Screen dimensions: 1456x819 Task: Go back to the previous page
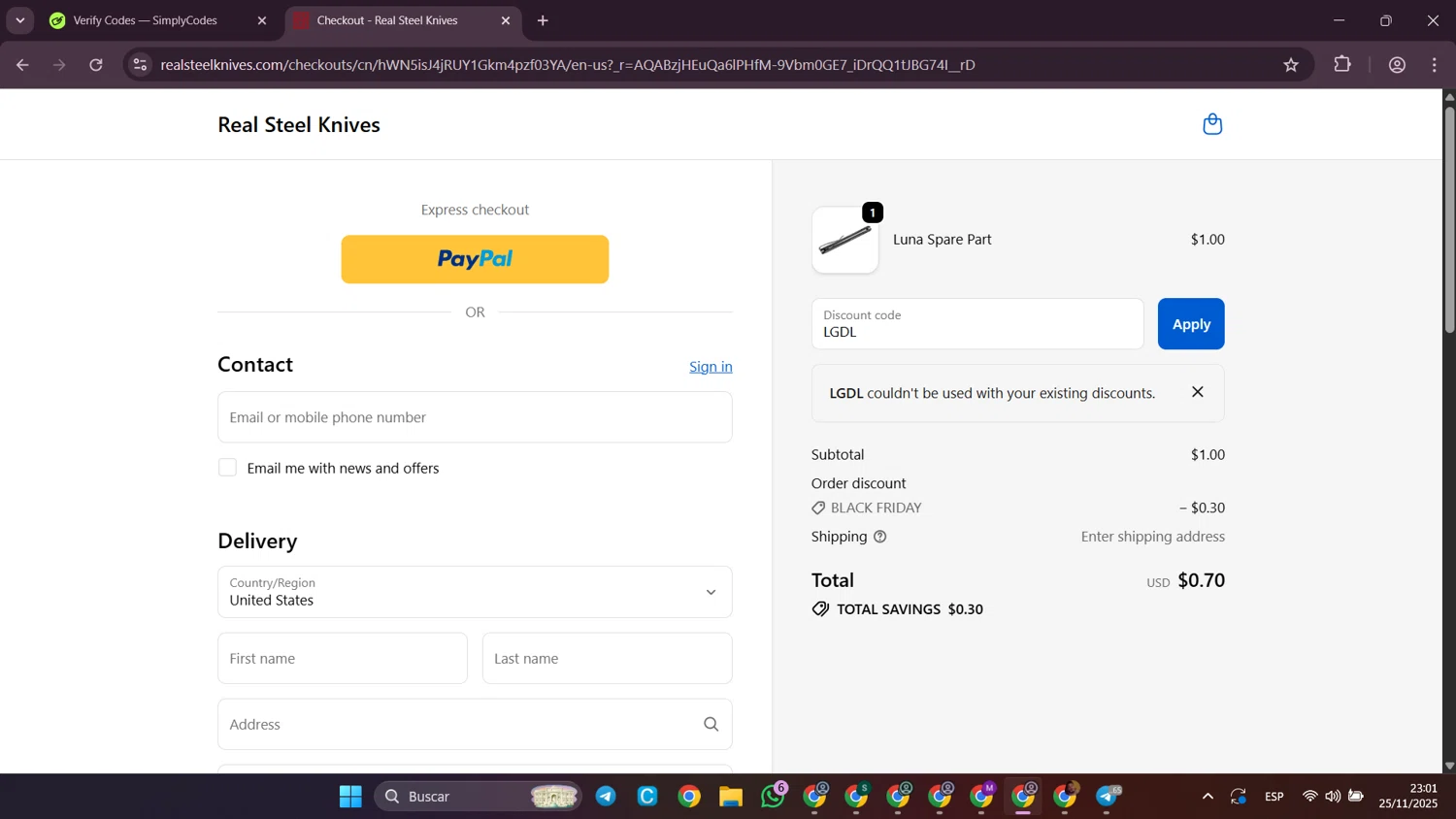tap(22, 65)
